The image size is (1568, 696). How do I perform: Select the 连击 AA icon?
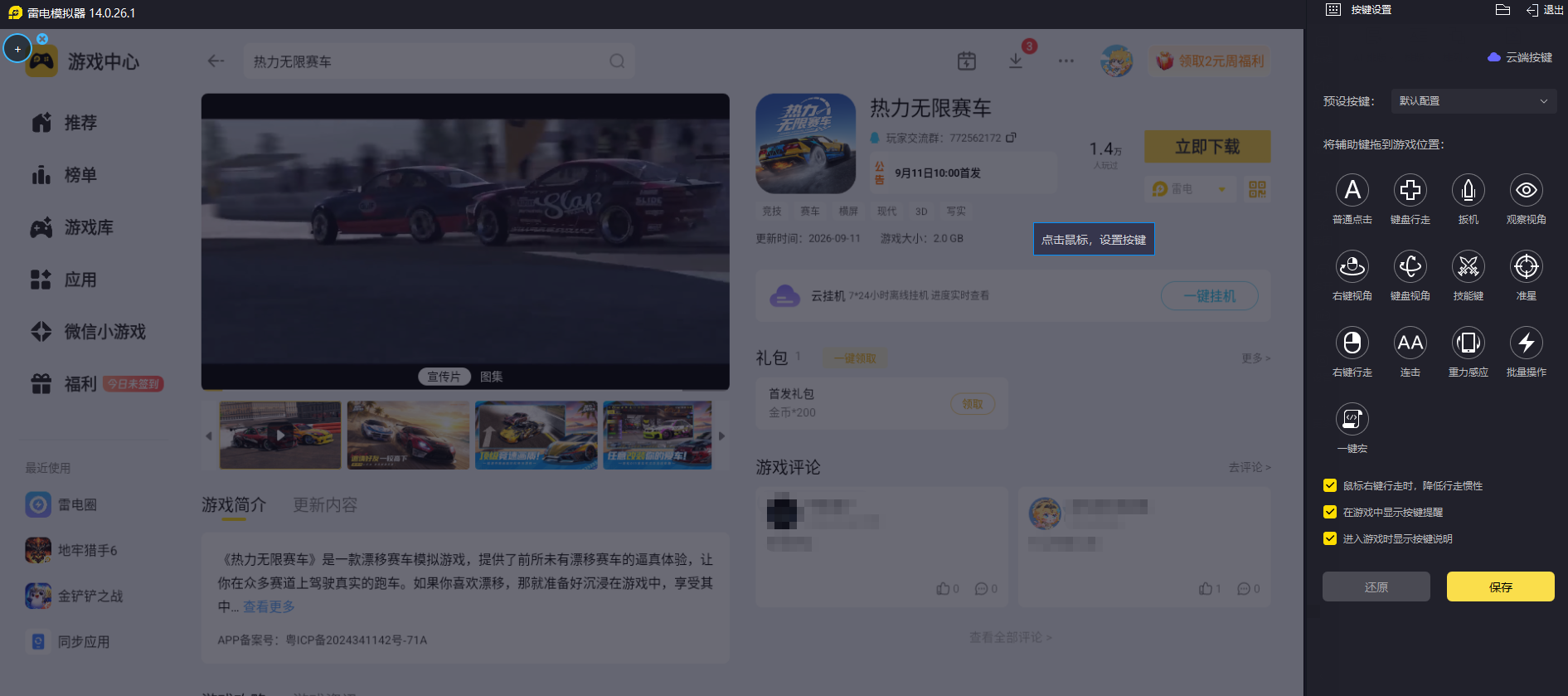(x=1410, y=343)
